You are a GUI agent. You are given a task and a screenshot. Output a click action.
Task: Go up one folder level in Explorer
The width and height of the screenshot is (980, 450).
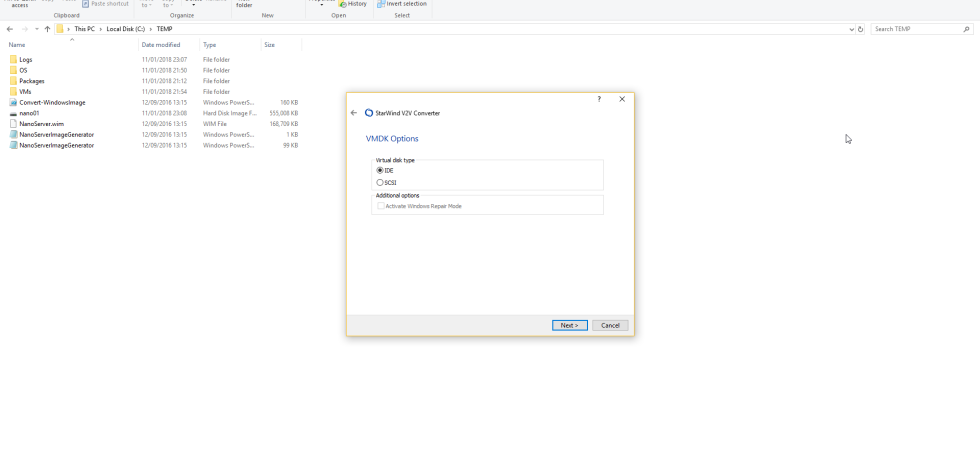point(48,29)
